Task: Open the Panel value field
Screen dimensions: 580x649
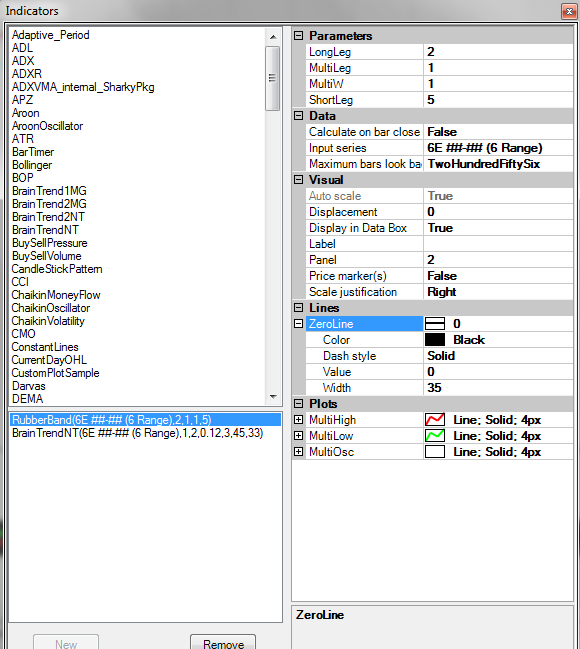Action: coord(498,260)
